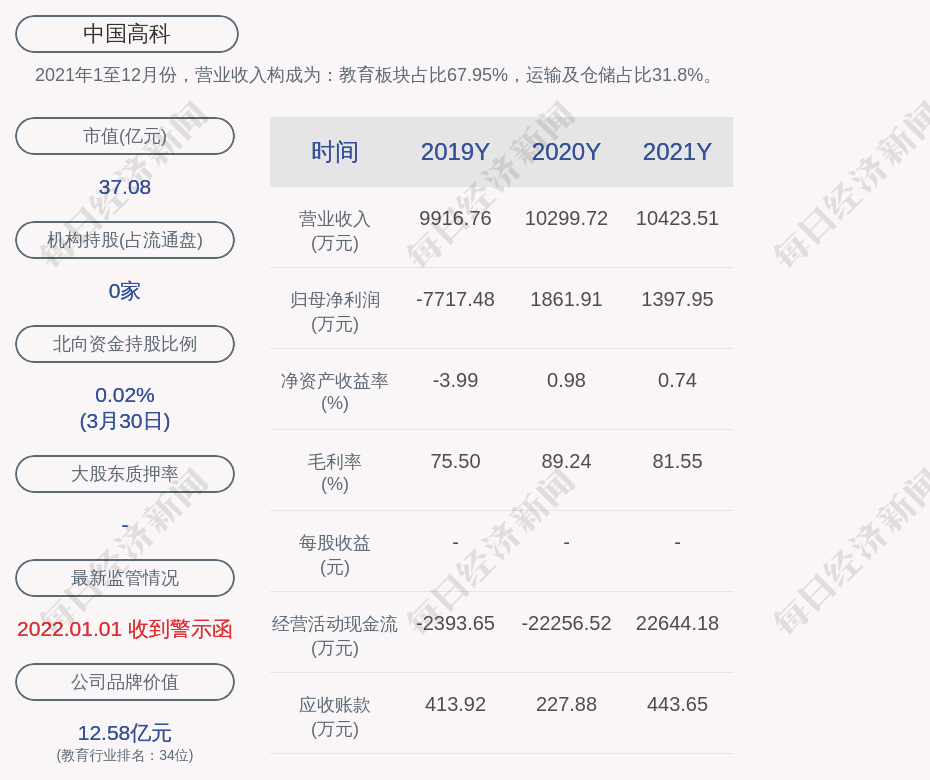Click market value 37.08
The height and width of the screenshot is (780, 930).
(x=125, y=187)
